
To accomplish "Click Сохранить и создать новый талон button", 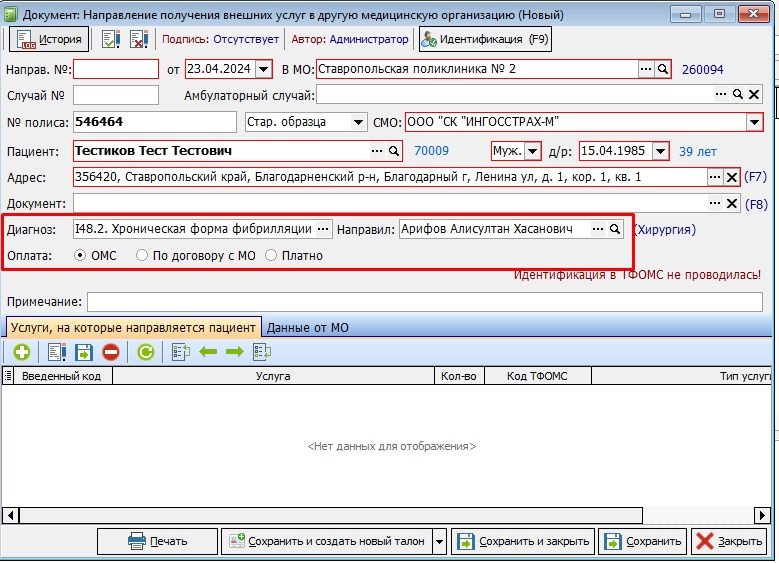I will [x=327, y=541].
